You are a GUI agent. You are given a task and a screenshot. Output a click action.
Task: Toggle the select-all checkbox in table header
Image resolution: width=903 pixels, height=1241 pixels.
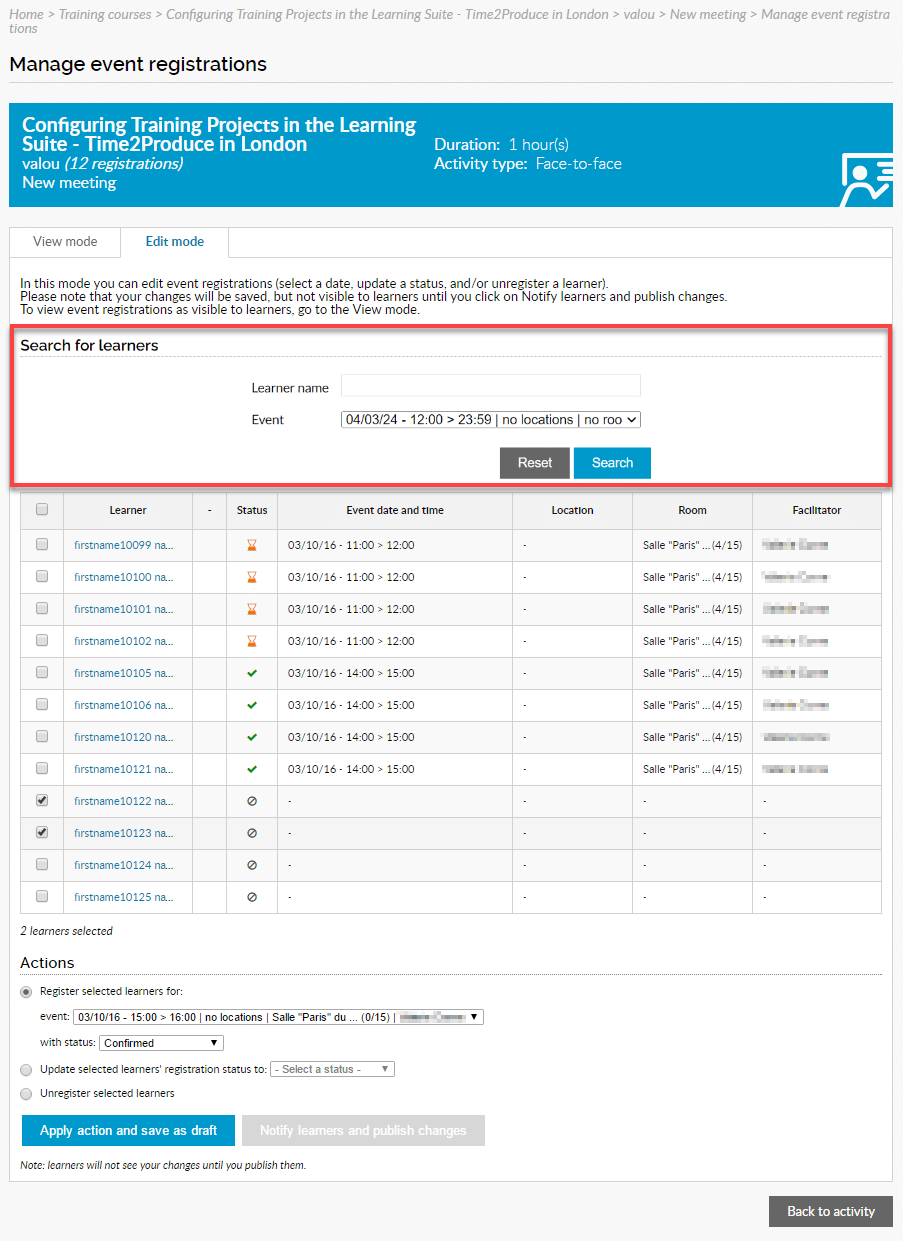click(42, 509)
